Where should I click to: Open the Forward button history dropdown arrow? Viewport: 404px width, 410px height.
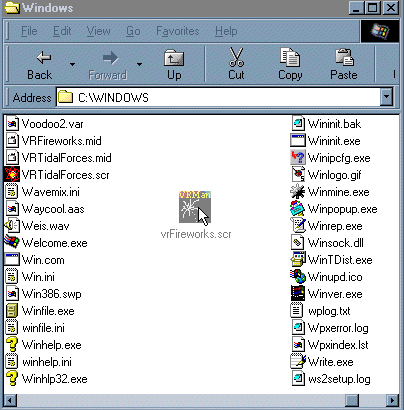pos(139,64)
